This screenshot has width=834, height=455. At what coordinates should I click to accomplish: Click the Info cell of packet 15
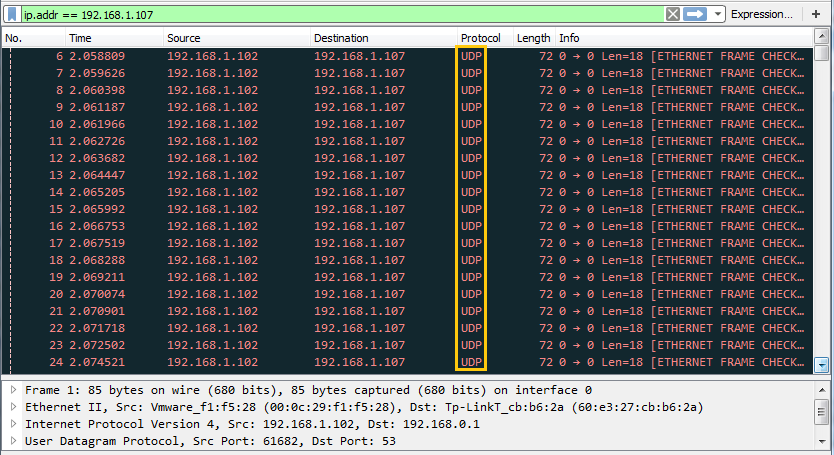(682, 210)
